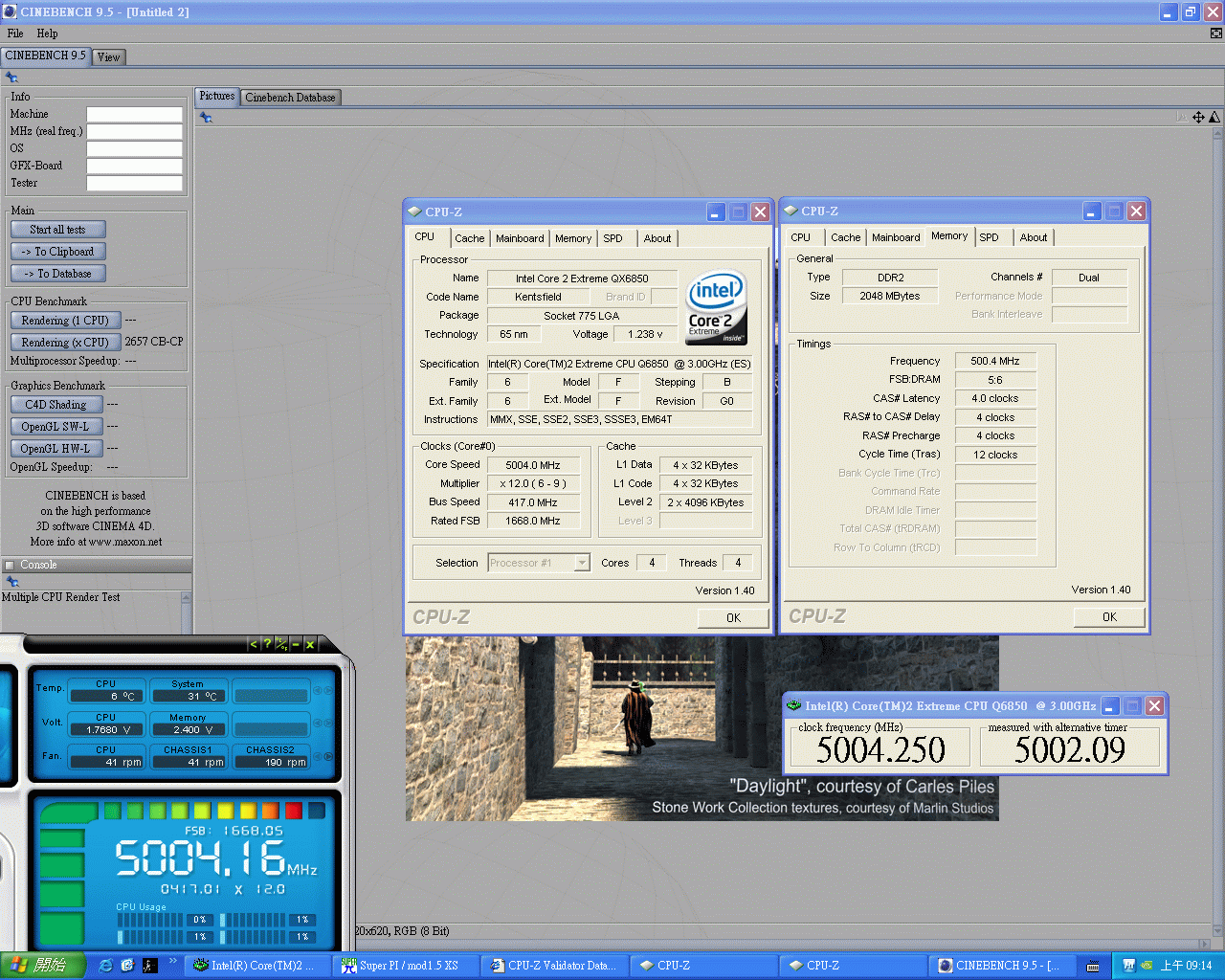Image resolution: width=1225 pixels, height=980 pixels.
Task: Open the Processor #1 selection dropdown
Action: point(539,563)
